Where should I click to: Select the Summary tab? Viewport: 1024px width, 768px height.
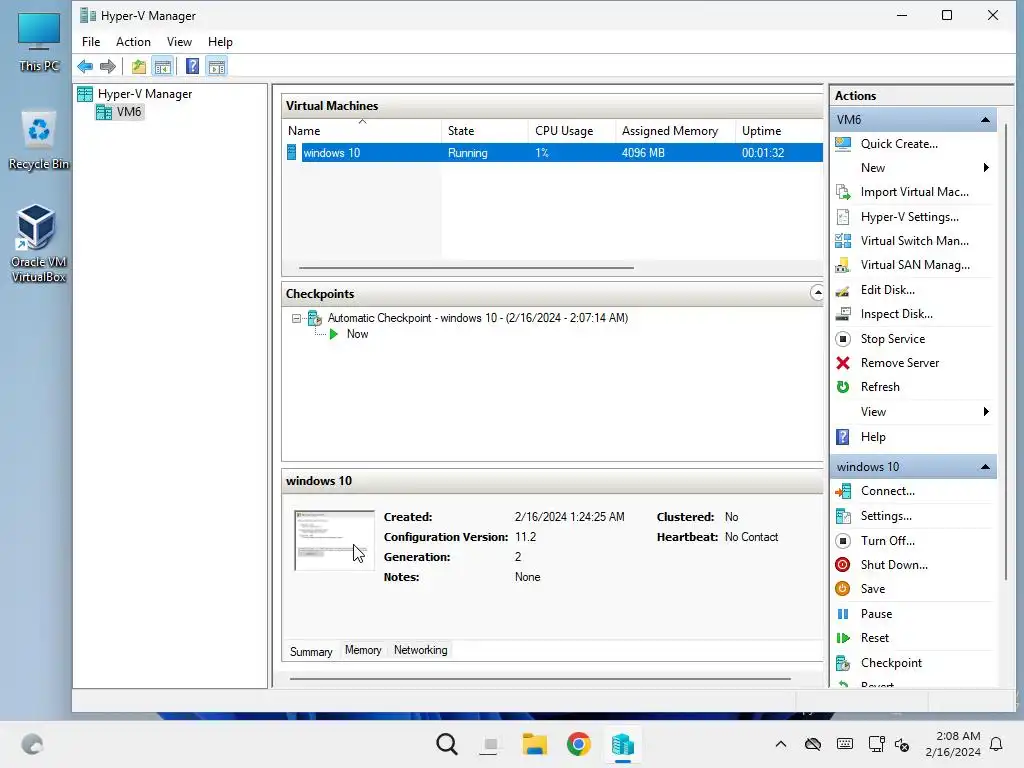click(x=311, y=651)
